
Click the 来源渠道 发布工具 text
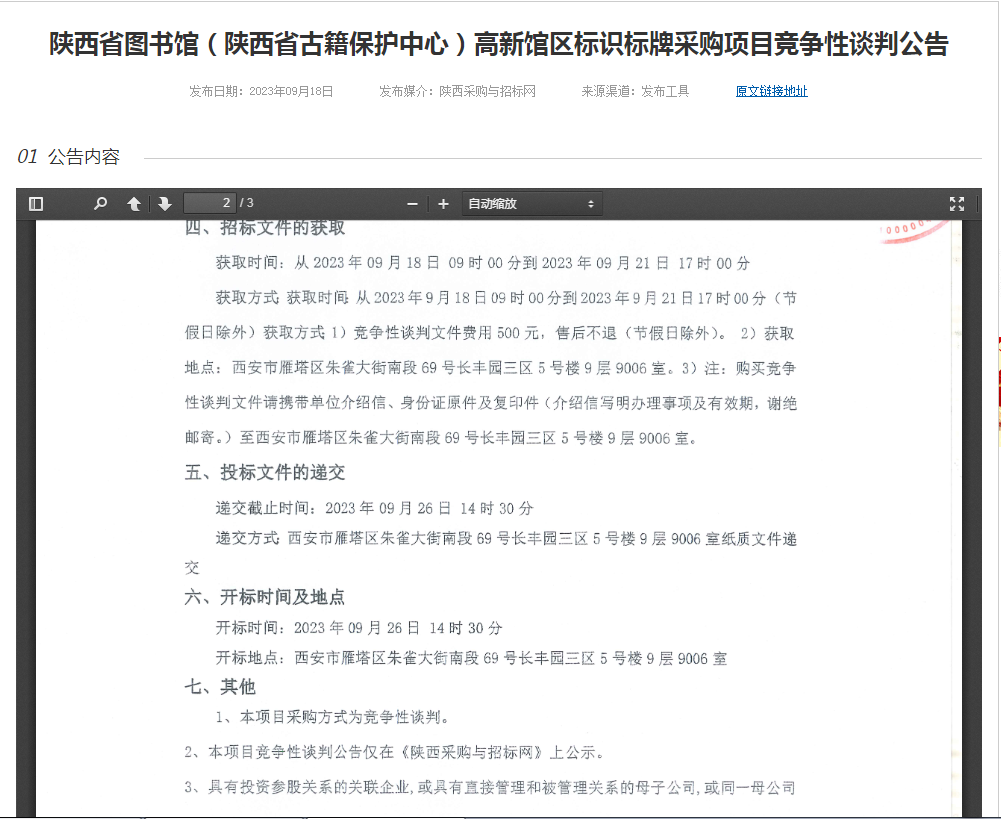[635, 91]
